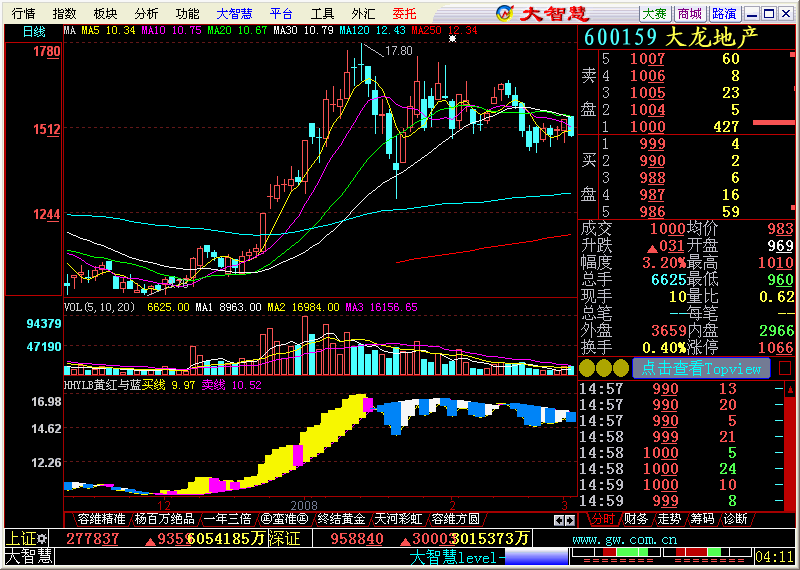
Task: Select the 蛮准 indicator tab
Action: (x=284, y=519)
